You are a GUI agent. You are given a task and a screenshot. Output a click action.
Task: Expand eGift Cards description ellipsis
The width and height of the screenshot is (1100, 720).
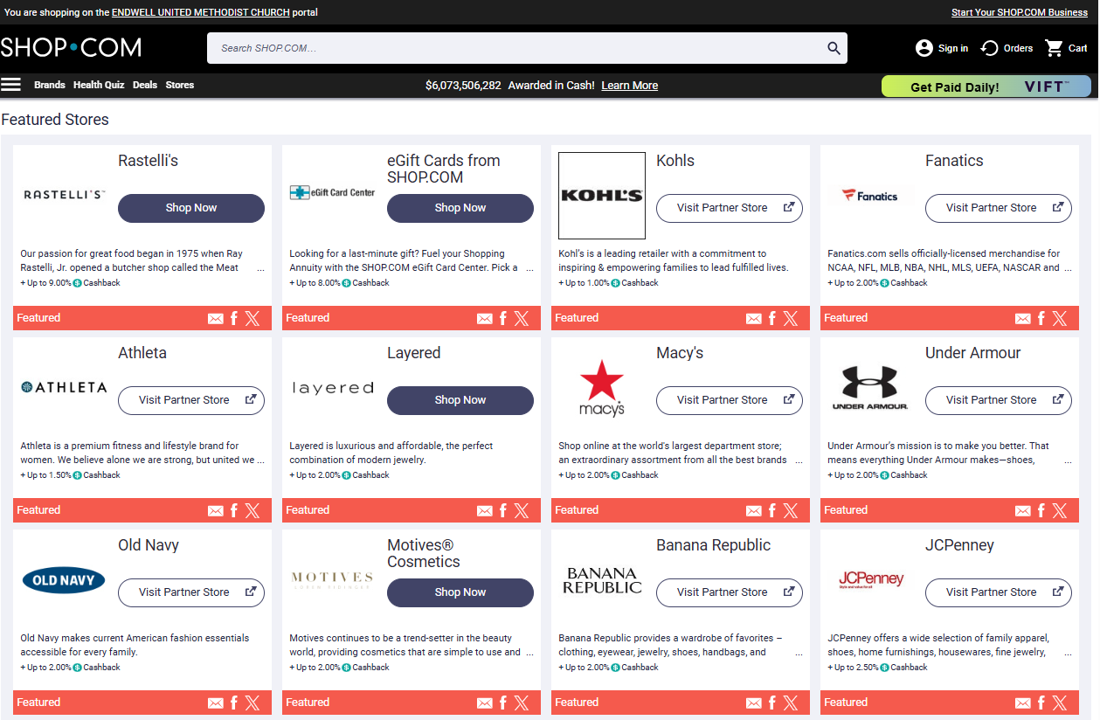pyautogui.click(x=530, y=269)
